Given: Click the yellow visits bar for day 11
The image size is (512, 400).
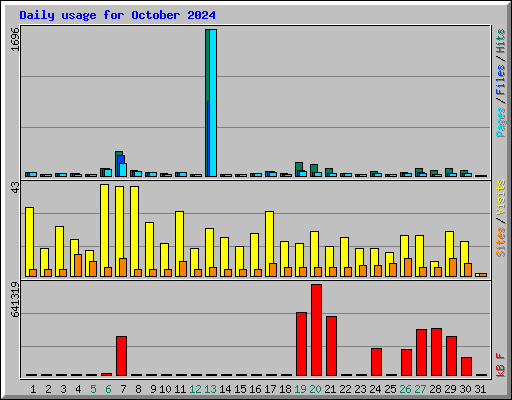Looking at the screenshot, I should coord(179,236).
